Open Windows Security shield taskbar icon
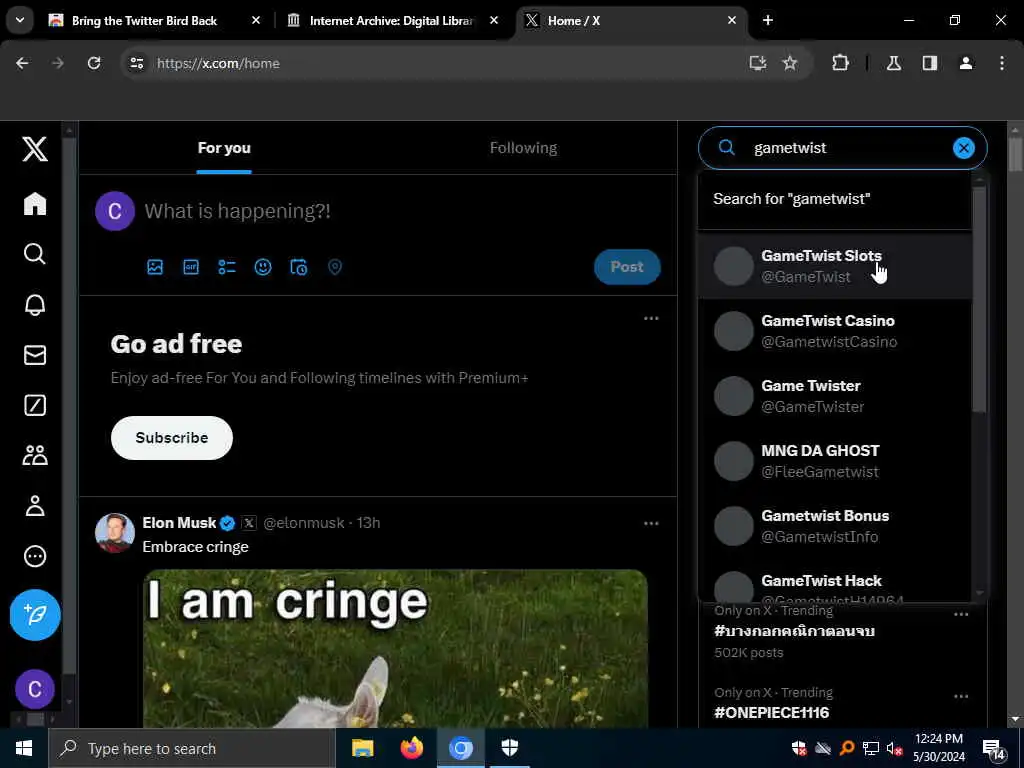The image size is (1024, 768). point(510,748)
